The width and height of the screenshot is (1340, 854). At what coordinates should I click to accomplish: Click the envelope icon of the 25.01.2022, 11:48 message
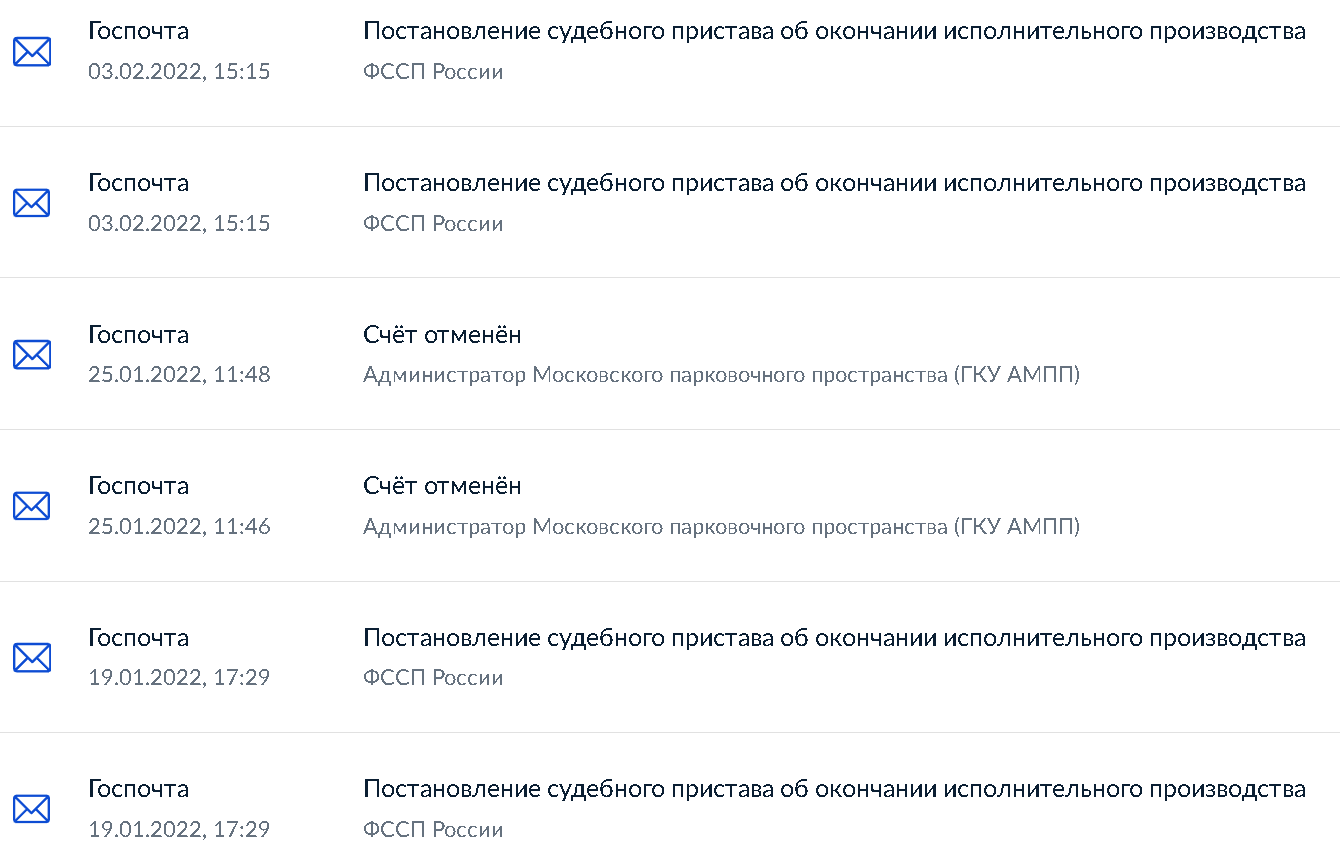point(32,354)
